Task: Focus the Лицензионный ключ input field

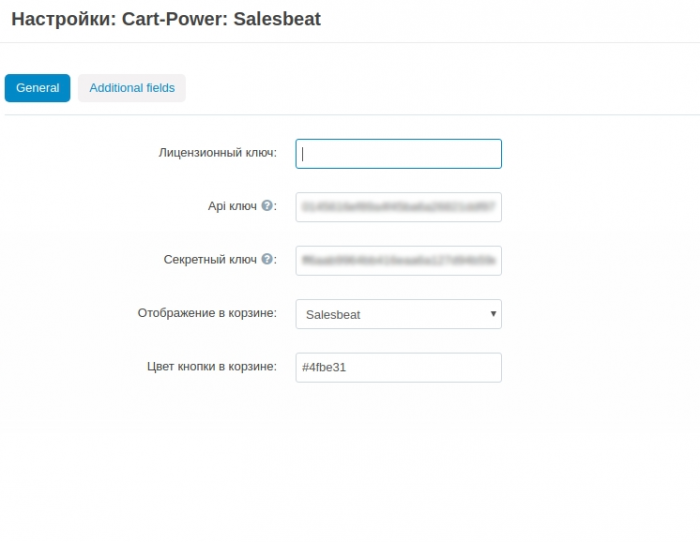Action: pyautogui.click(x=398, y=154)
